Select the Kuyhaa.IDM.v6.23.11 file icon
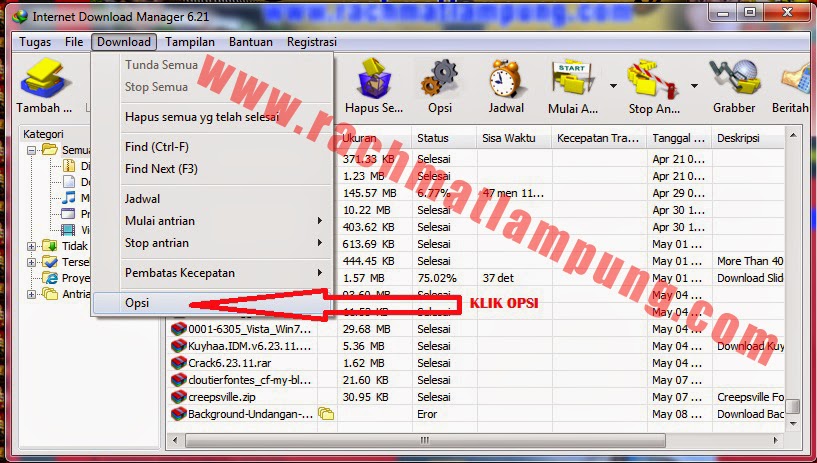The image size is (817, 463). (x=179, y=346)
